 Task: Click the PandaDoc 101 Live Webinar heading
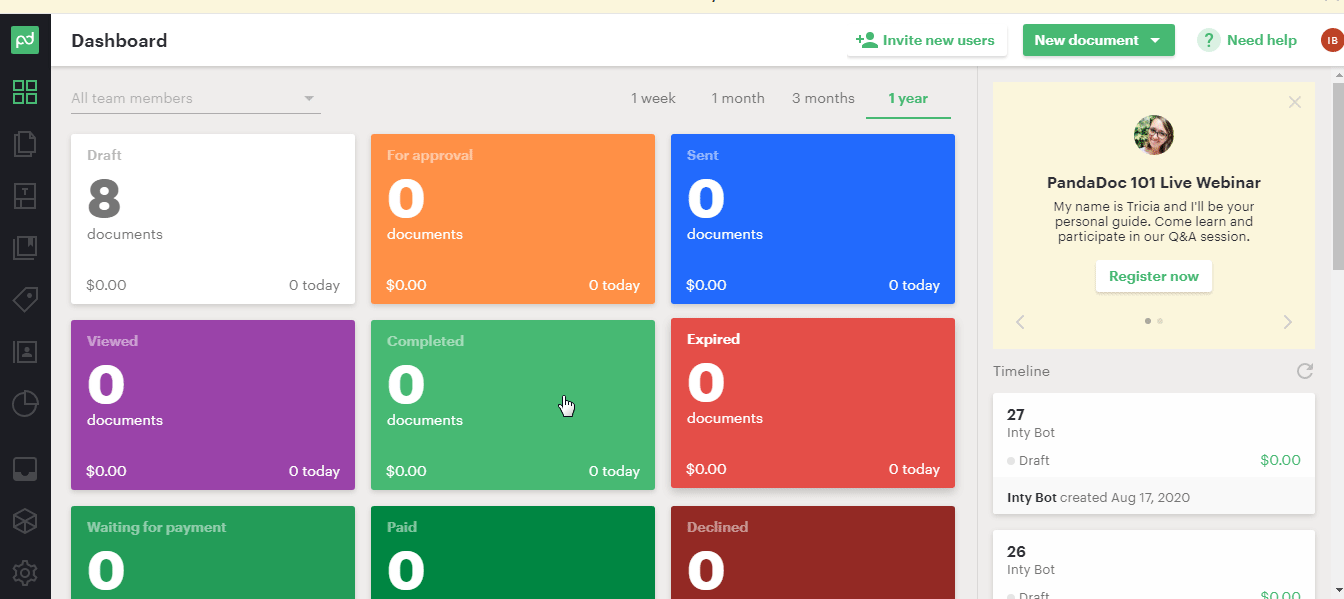pyautogui.click(x=1154, y=183)
